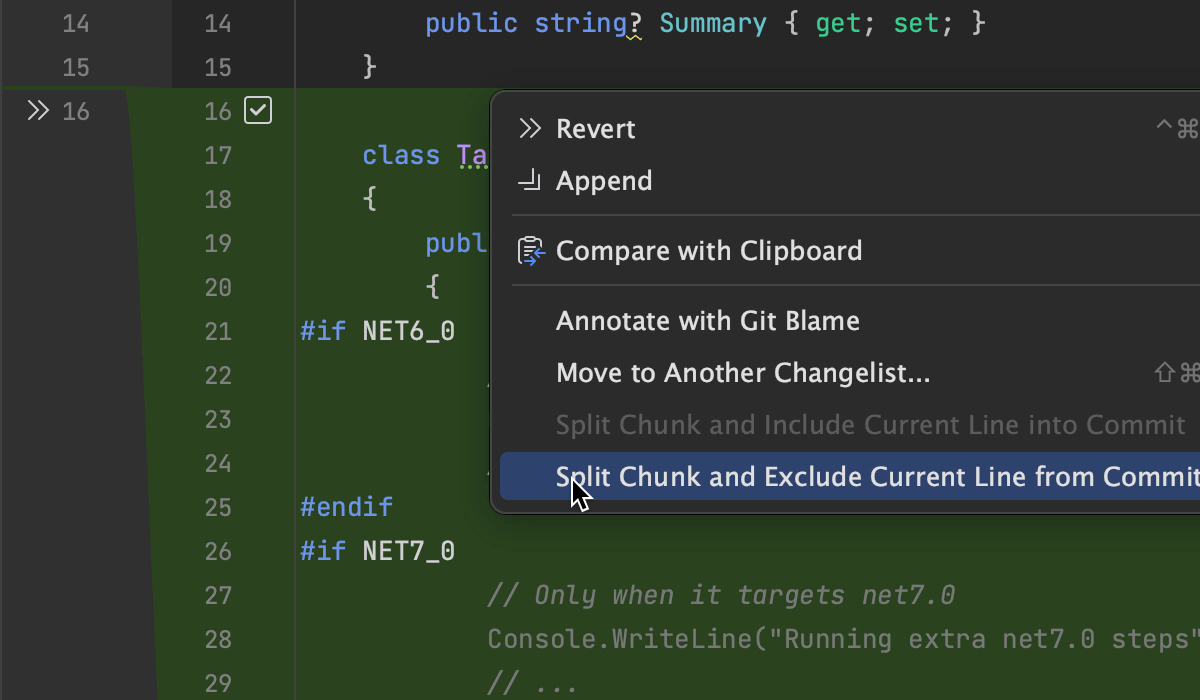Click the Revert double-arrow icon in menu

click(x=530, y=129)
